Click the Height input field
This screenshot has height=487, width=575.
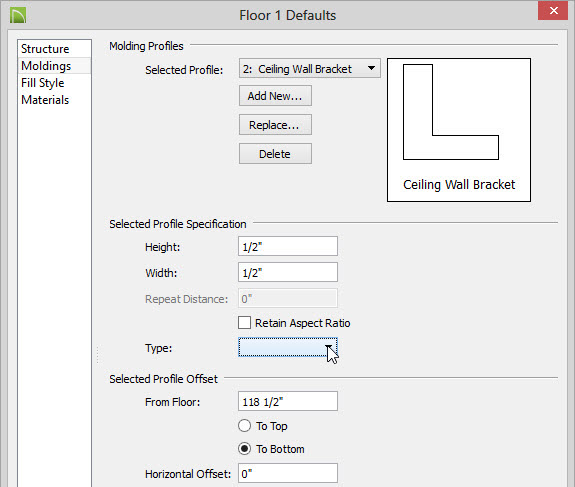tap(288, 246)
